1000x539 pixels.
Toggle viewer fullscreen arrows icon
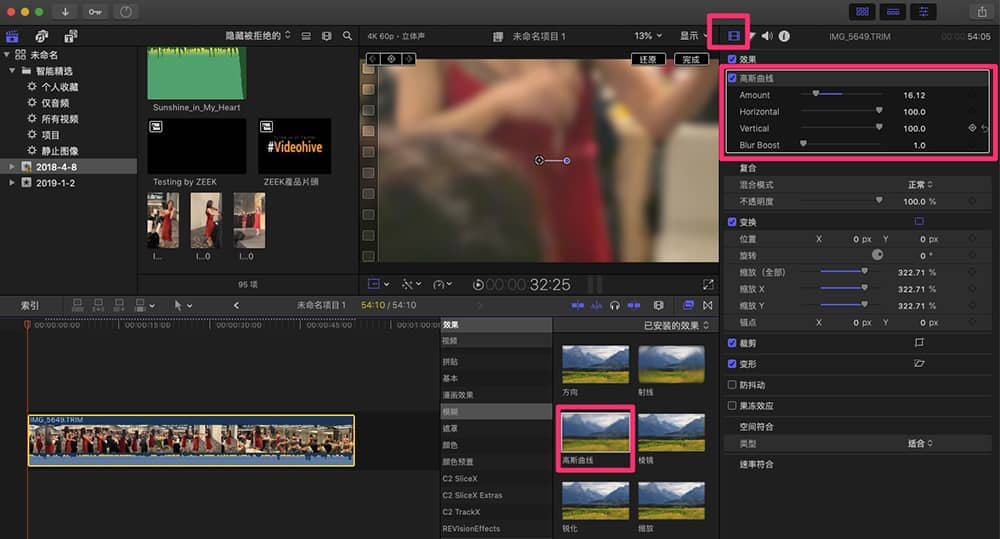[x=708, y=284]
